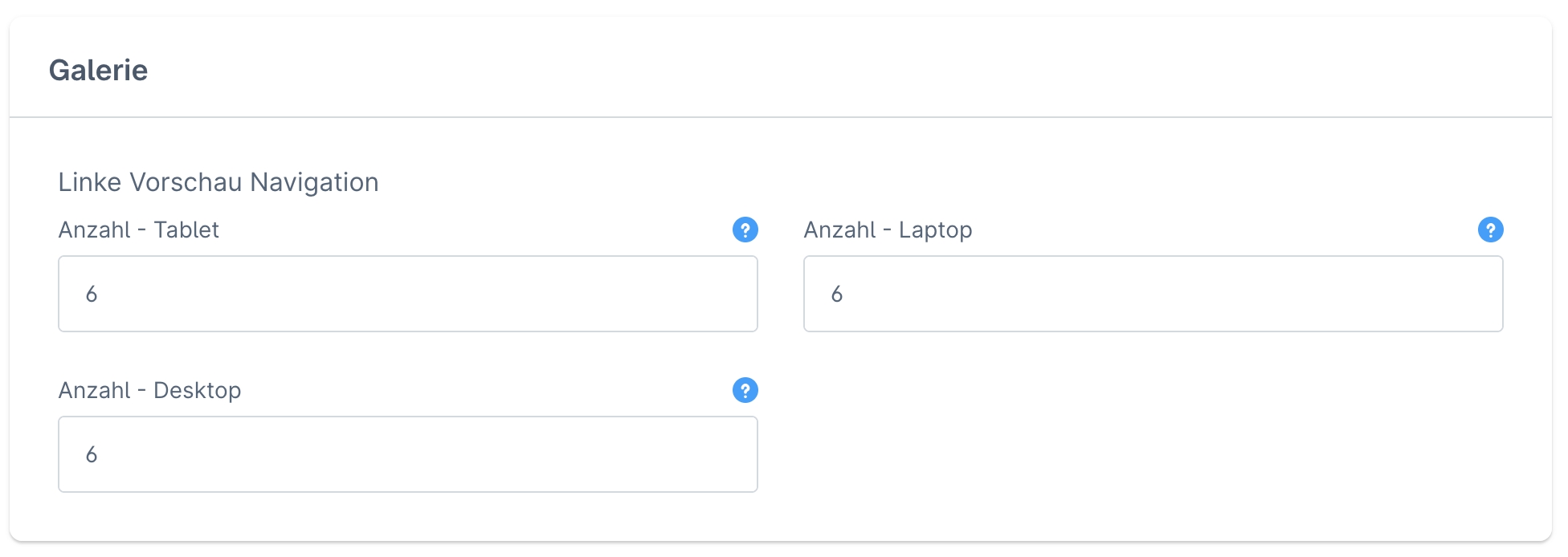
Task: Focus the Anzahl - Desktop input field
Action: click(407, 454)
